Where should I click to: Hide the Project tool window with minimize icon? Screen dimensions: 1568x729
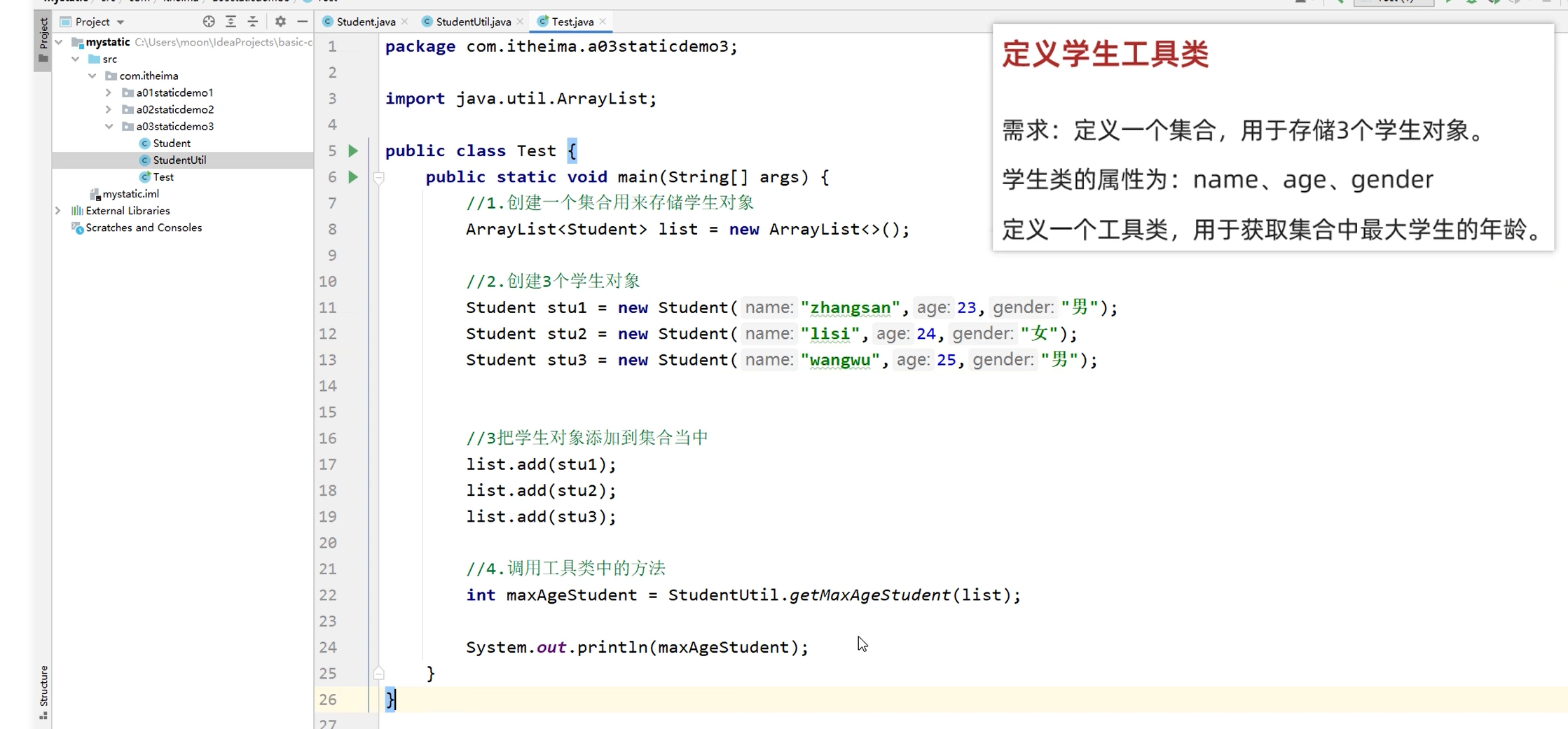tap(302, 22)
